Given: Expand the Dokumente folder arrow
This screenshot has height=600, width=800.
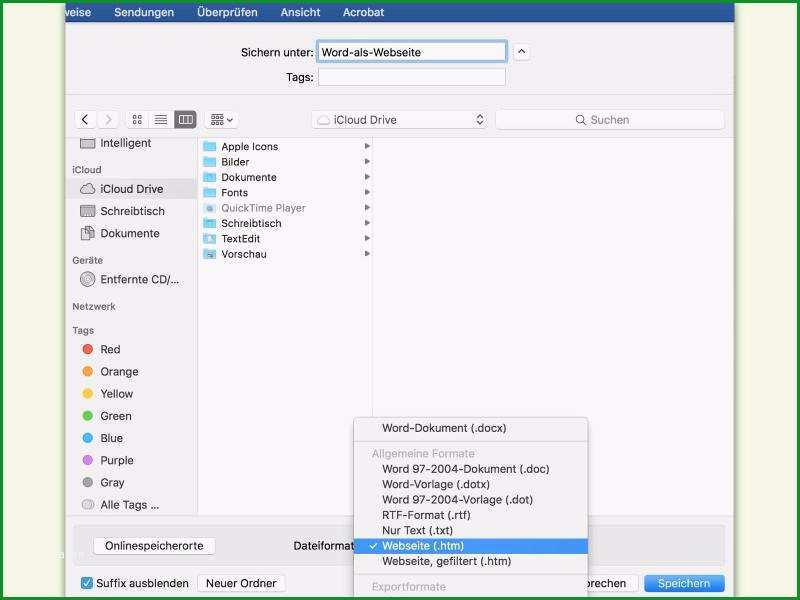Looking at the screenshot, I should pyautogui.click(x=367, y=177).
